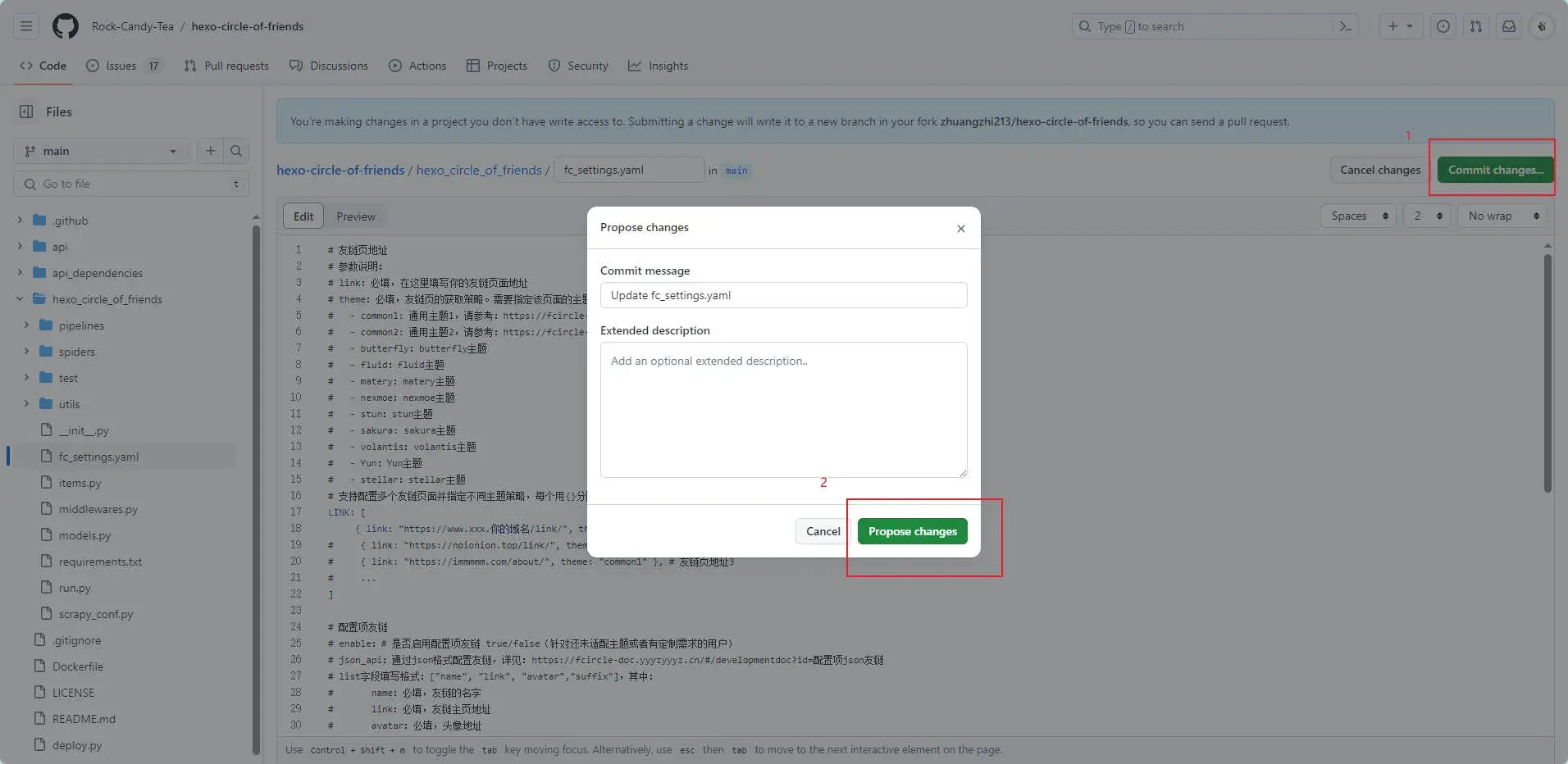Expand the test folder
This screenshot has height=764, width=1568.
26,378
